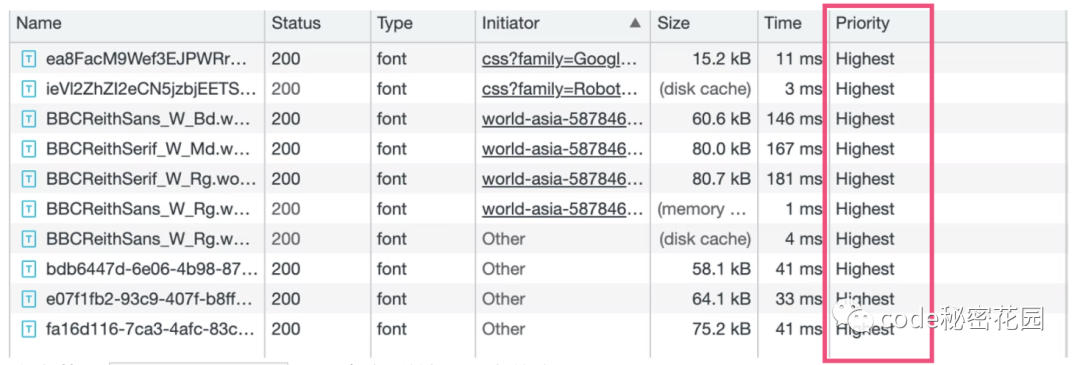The width and height of the screenshot is (1080, 365).
Task: Click font icon of BBCReithSerif_W_Rg row
Action: tap(29, 179)
